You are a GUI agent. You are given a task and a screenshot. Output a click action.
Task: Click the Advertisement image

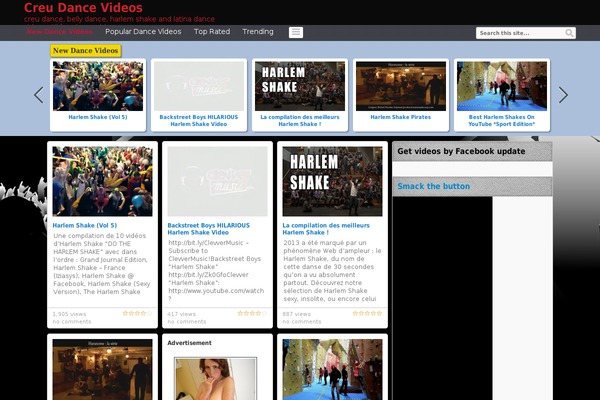[215, 379]
